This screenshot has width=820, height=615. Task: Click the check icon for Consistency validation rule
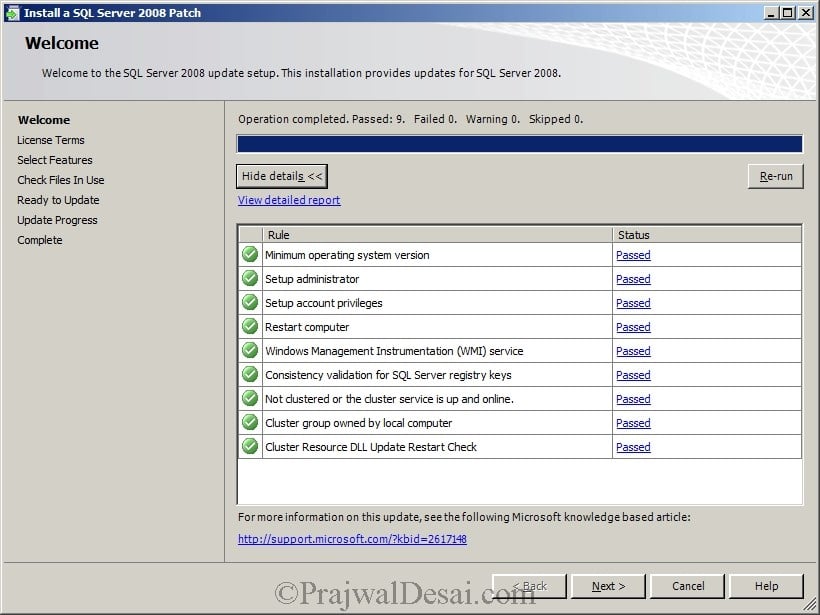click(x=250, y=374)
